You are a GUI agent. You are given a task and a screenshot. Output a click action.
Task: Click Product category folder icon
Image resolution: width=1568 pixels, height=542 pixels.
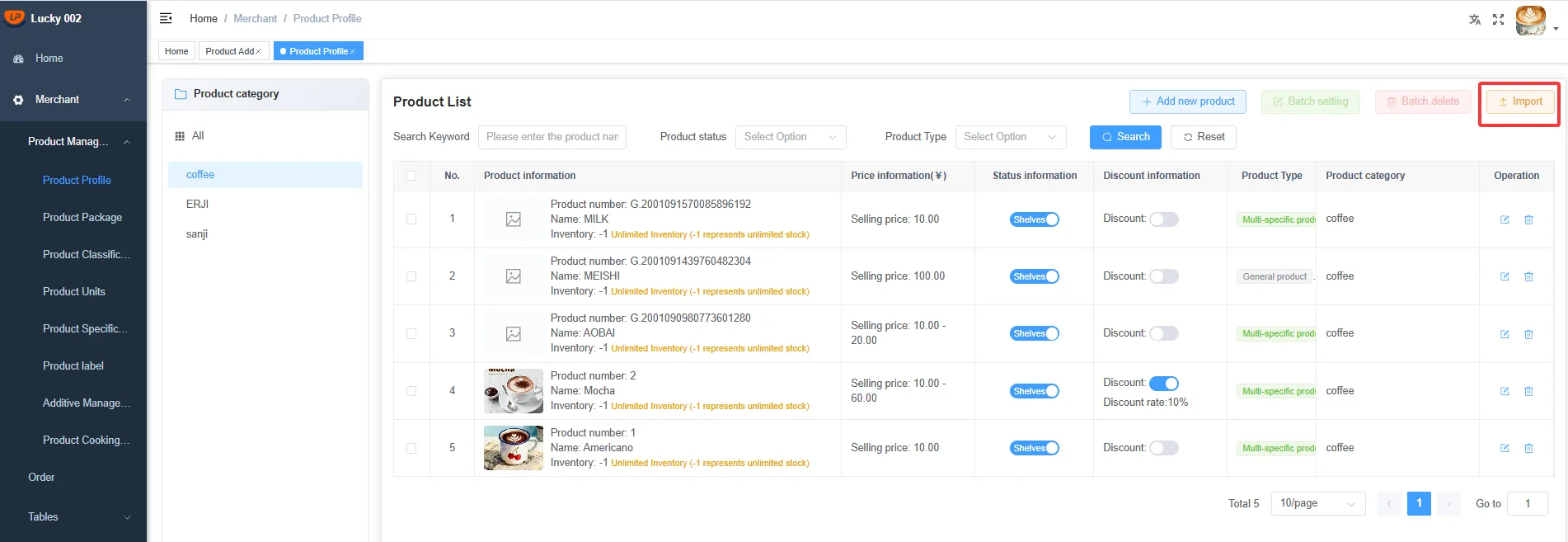[x=181, y=94]
